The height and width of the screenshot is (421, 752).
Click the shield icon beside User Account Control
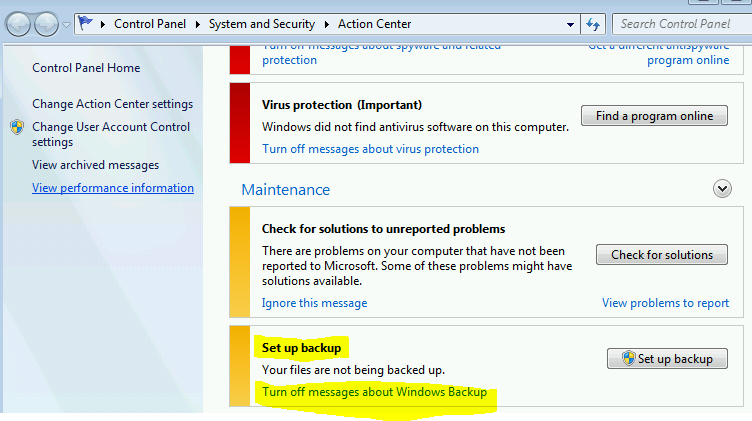click(x=17, y=127)
